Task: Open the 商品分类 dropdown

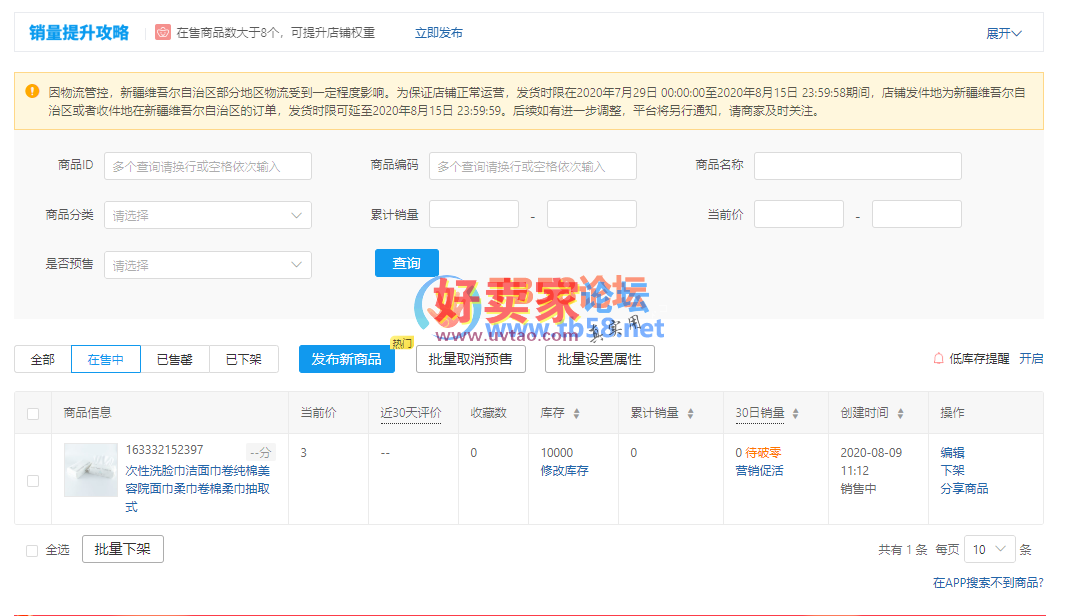Action: tap(208, 215)
